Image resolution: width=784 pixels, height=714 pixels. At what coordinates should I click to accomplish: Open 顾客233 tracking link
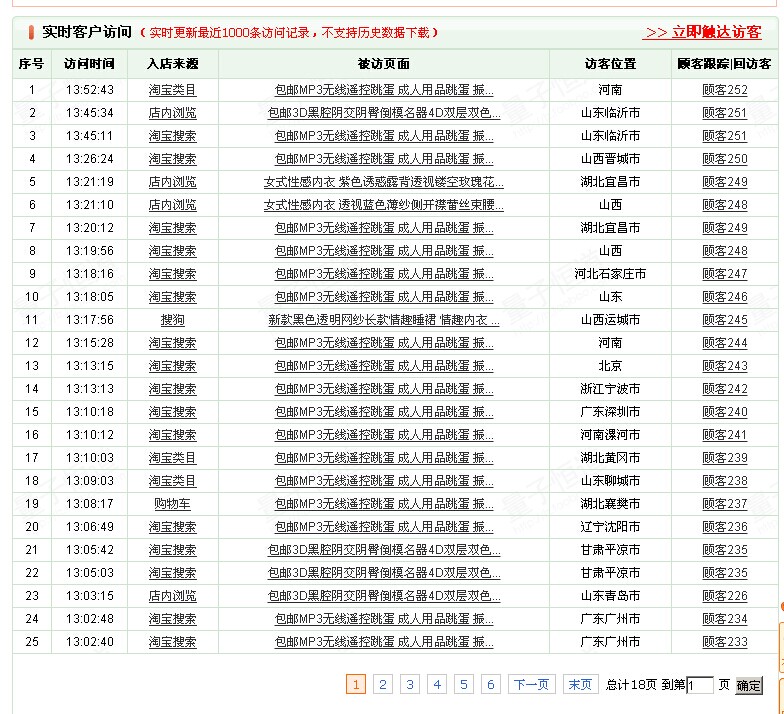725,642
